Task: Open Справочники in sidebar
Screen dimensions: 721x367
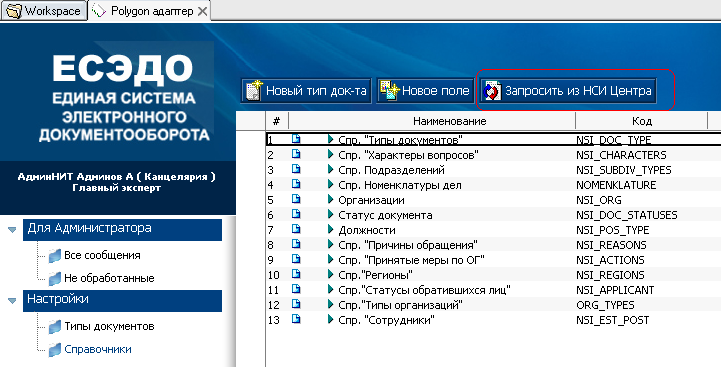Action: click(97, 349)
